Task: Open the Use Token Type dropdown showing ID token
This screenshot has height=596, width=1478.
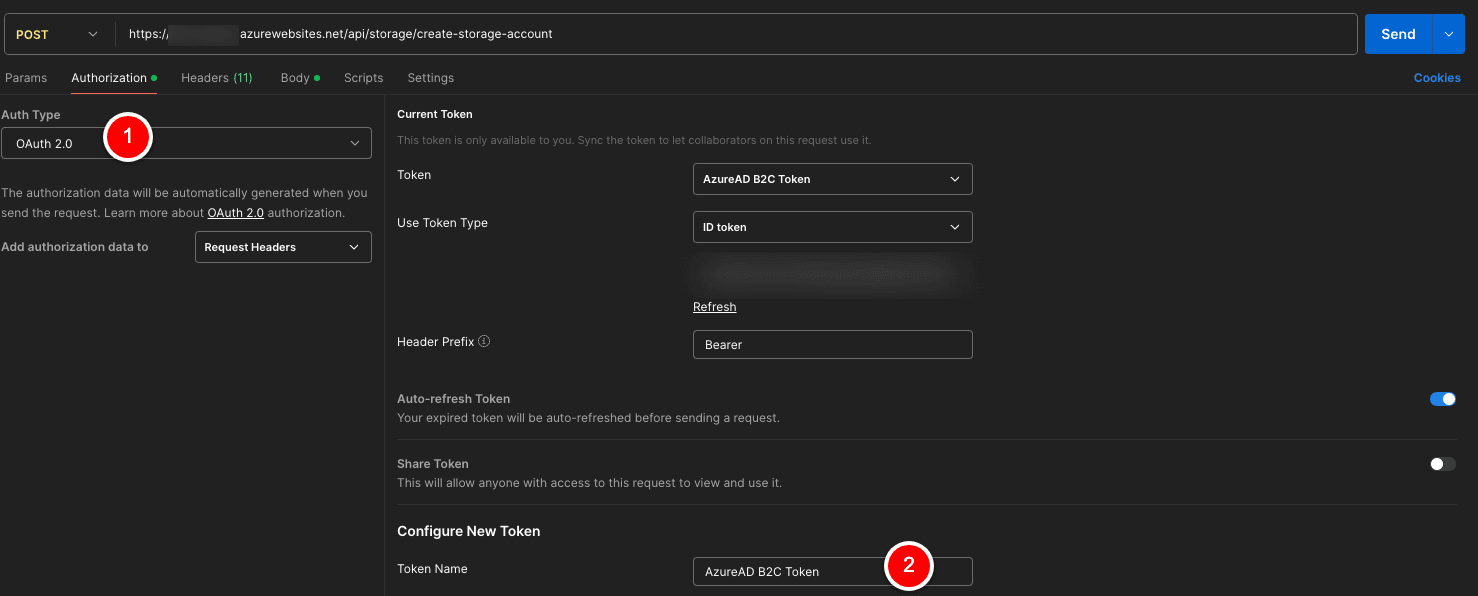Action: pyautogui.click(x=832, y=227)
